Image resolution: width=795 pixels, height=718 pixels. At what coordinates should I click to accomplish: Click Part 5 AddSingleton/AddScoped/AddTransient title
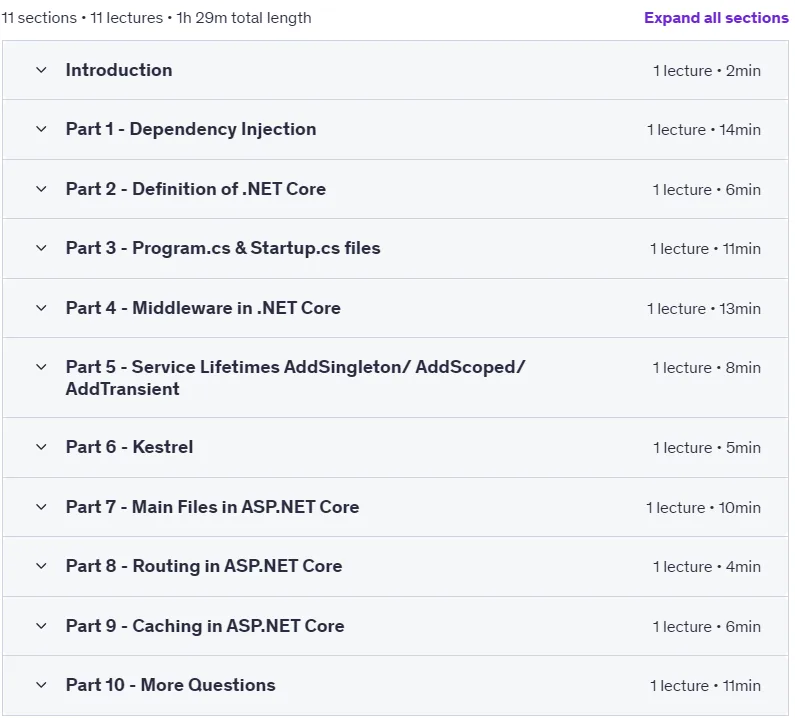click(x=296, y=378)
